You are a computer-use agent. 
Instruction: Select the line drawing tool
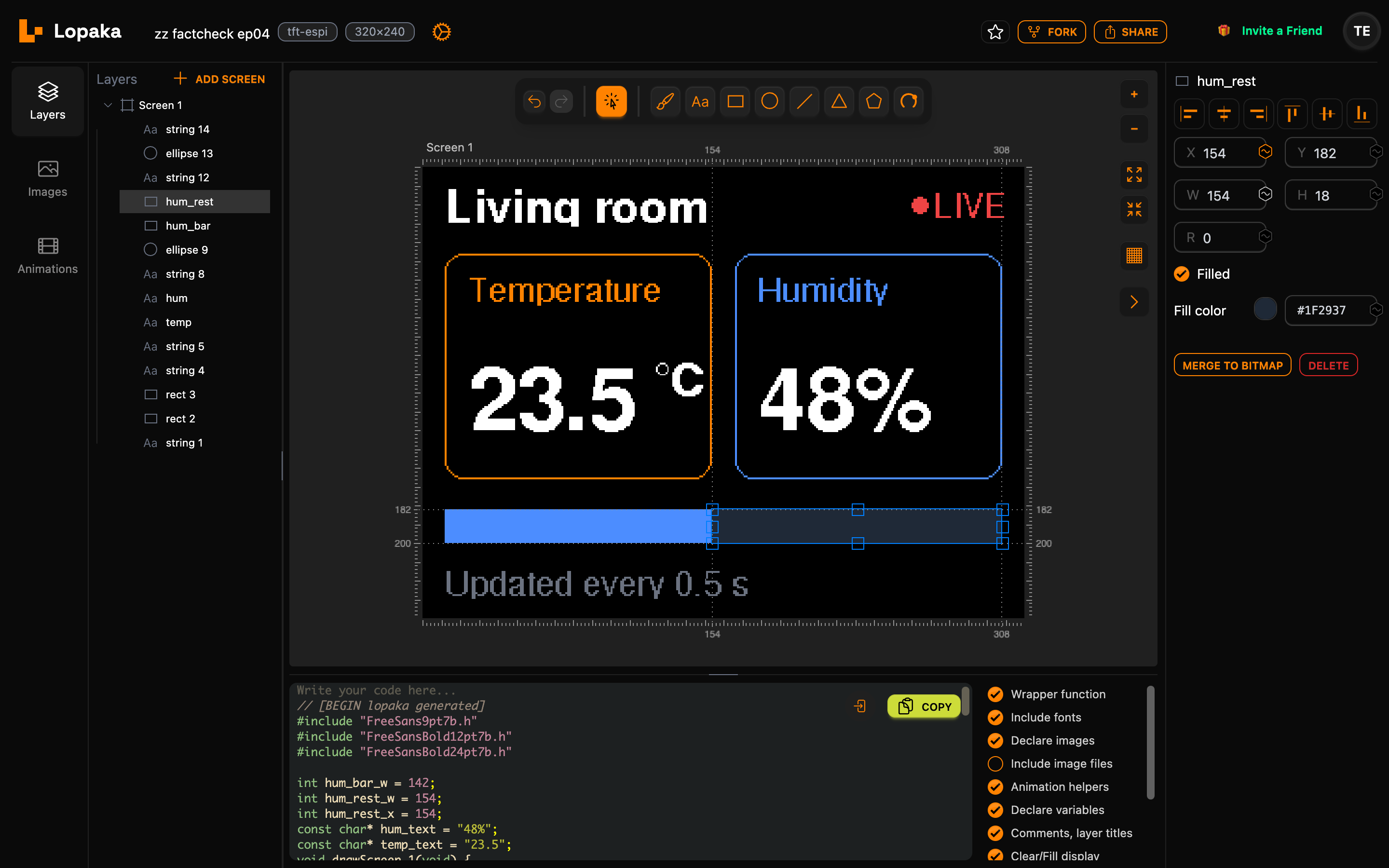point(804,102)
